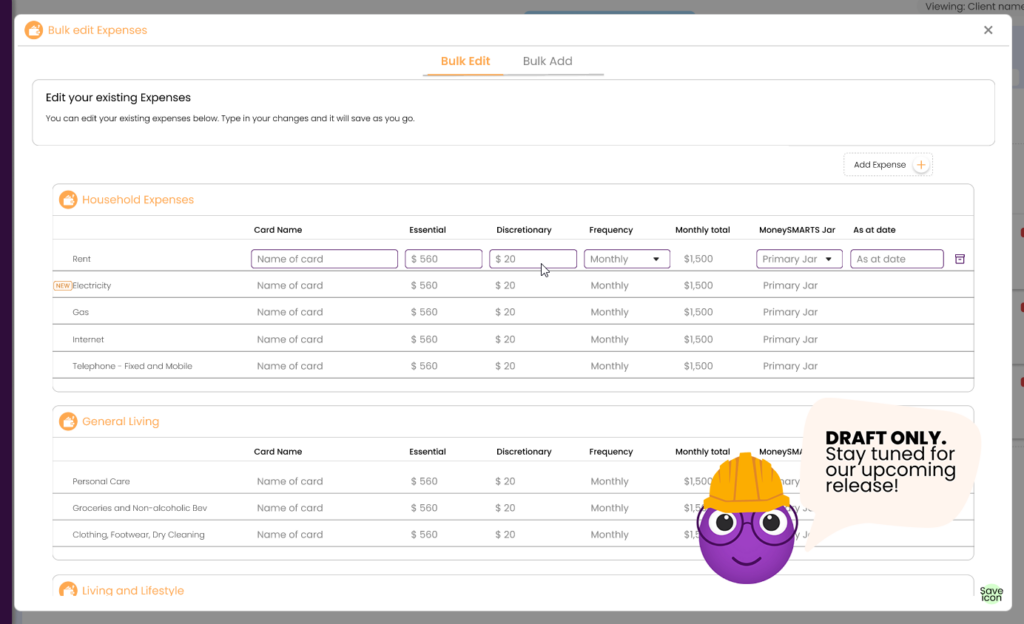Click the As at date input field
Viewport: 1024px width, 624px height.
click(x=896, y=258)
